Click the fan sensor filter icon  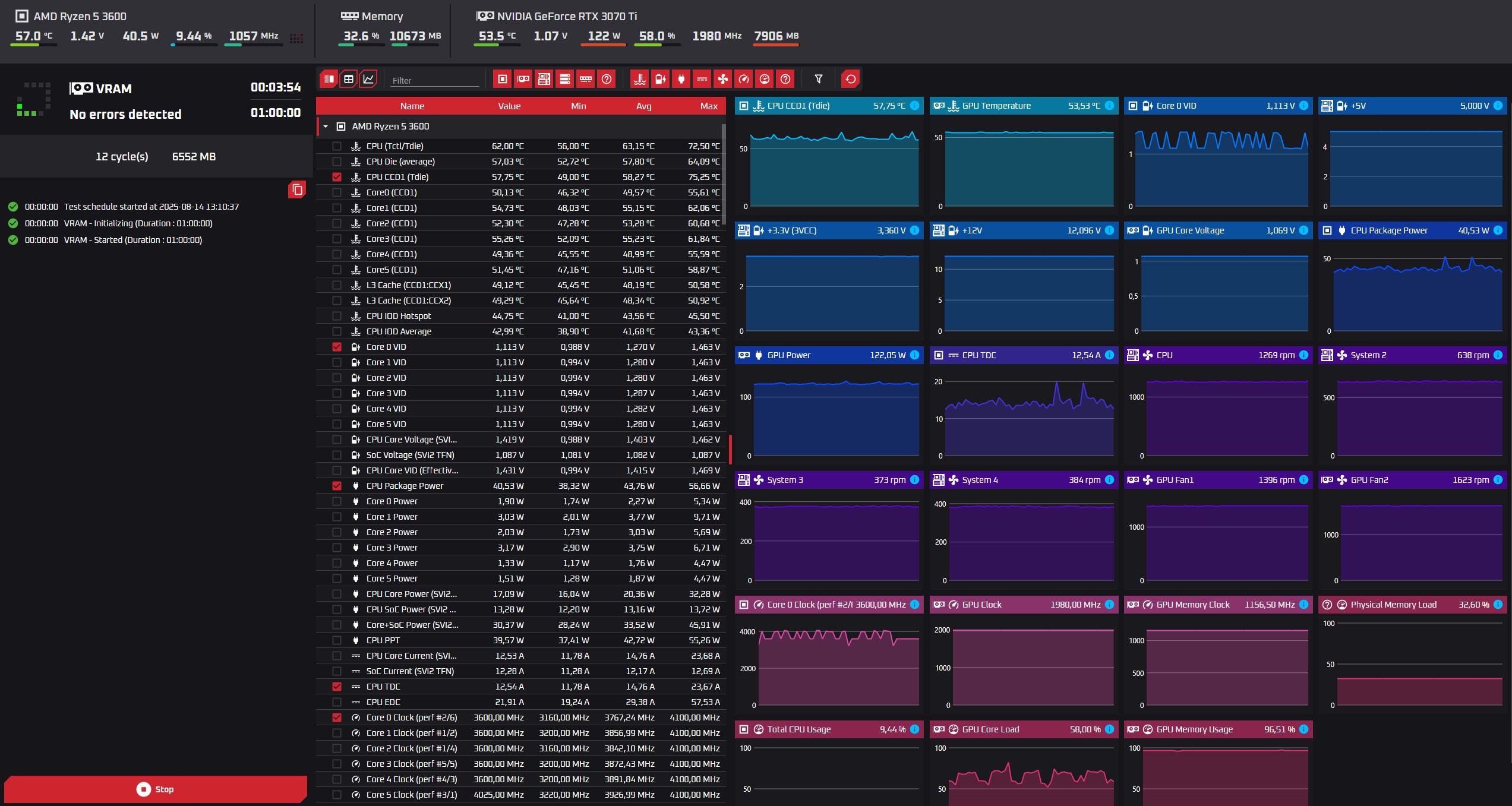[x=722, y=78]
